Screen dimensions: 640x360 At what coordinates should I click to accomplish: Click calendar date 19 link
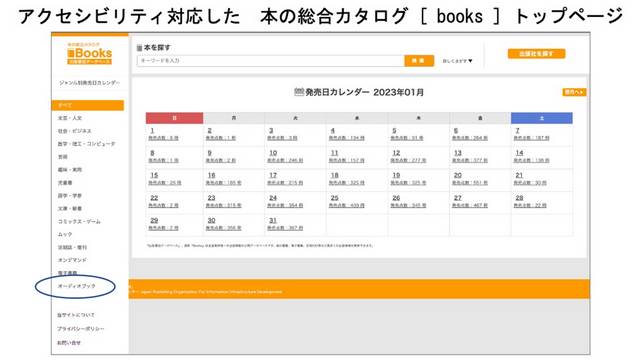tap(396, 176)
